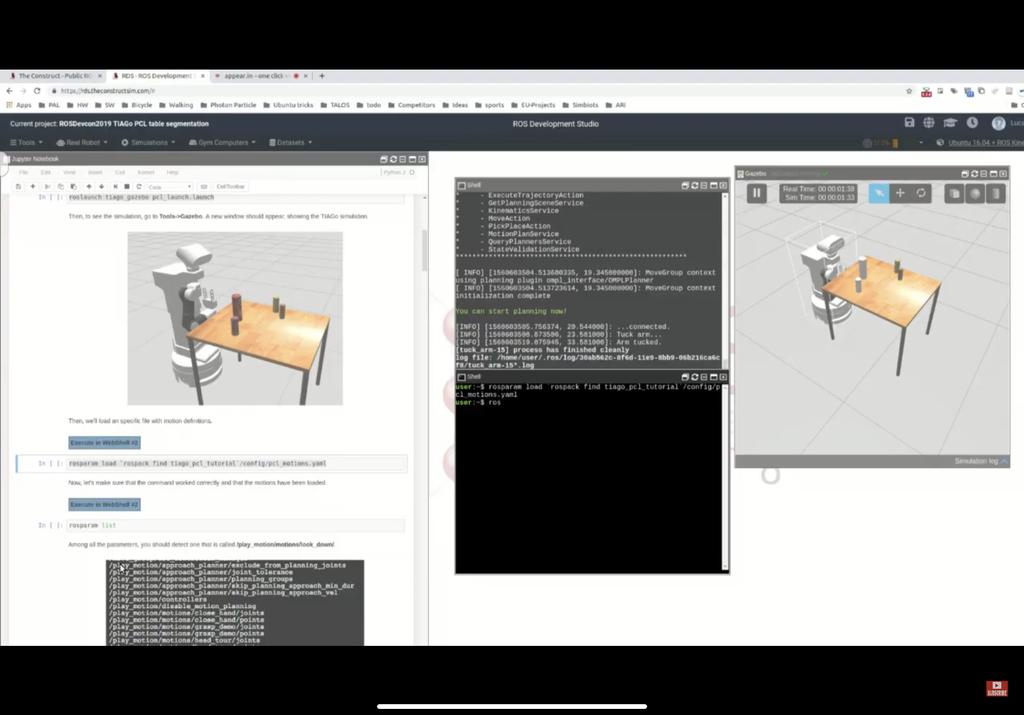The width and height of the screenshot is (1024, 715).
Task: Select the arrow selection mode in Gazebo
Action: pyautogui.click(x=878, y=193)
